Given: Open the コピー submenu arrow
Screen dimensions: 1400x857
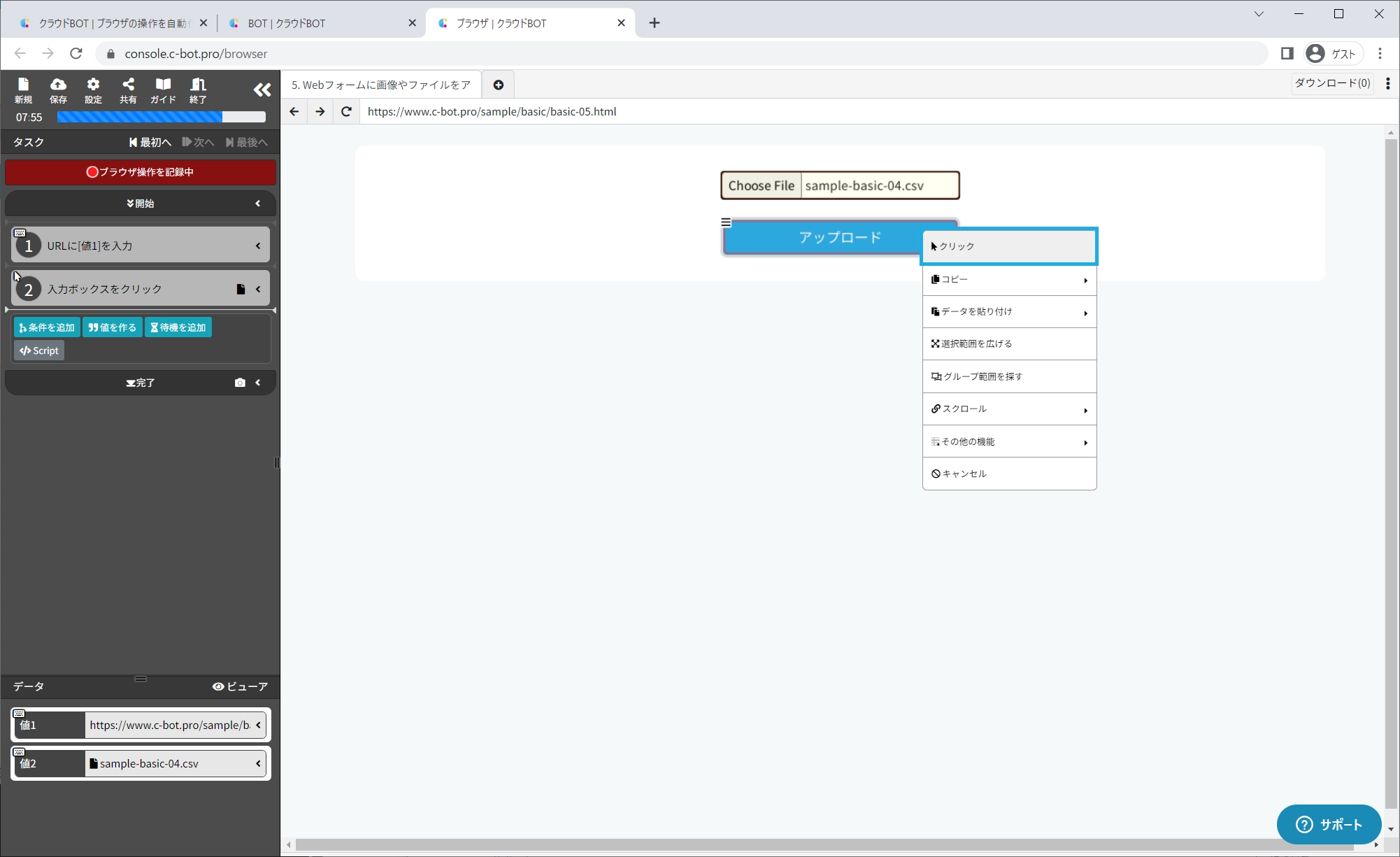Looking at the screenshot, I should click(x=1085, y=280).
